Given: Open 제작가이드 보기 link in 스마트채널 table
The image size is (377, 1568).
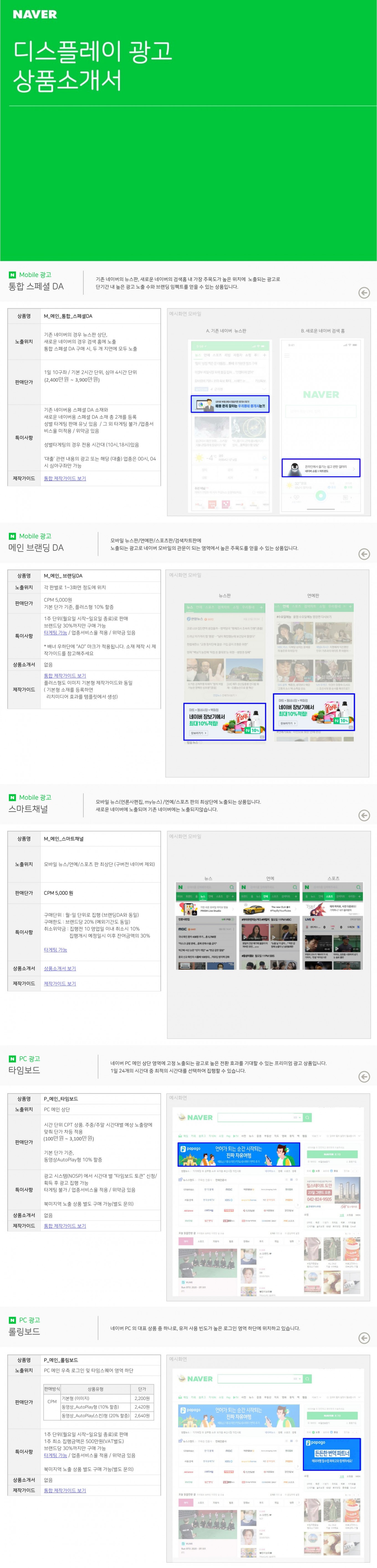Looking at the screenshot, I should (x=60, y=984).
